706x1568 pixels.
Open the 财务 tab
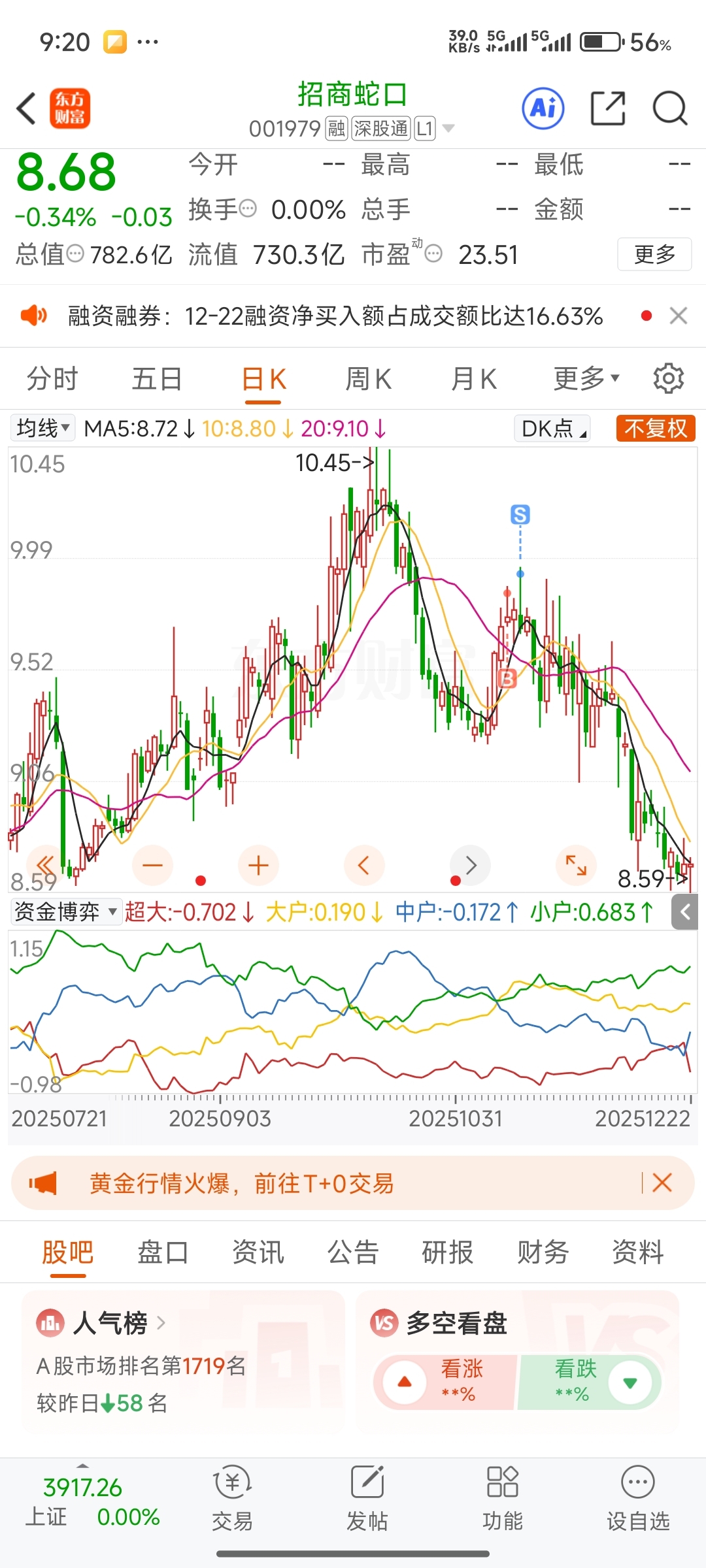pos(543,1252)
